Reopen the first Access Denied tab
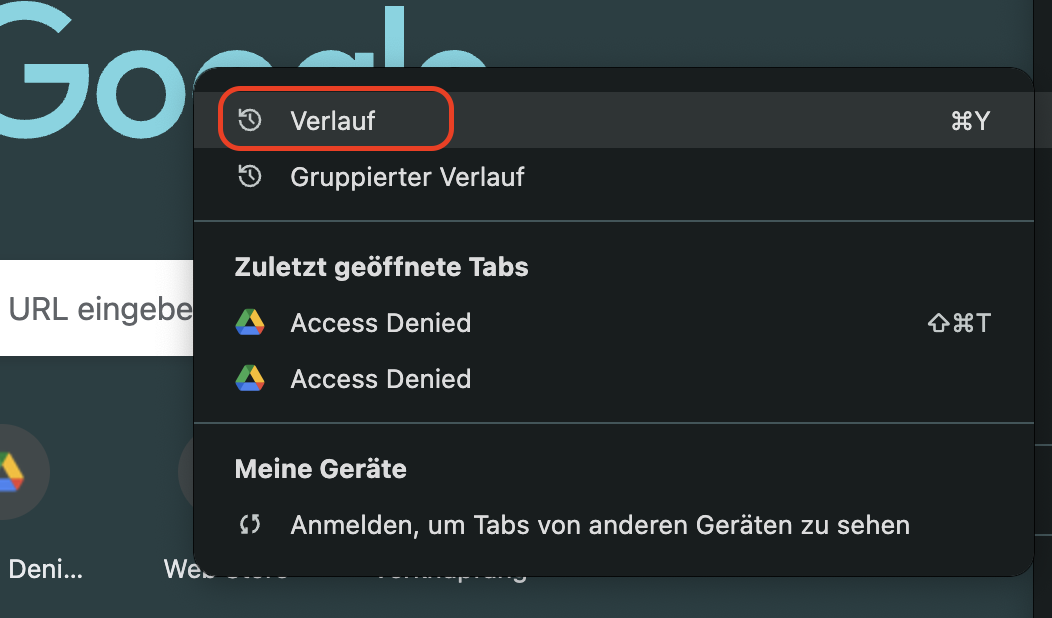This screenshot has width=1052, height=618. (x=380, y=322)
